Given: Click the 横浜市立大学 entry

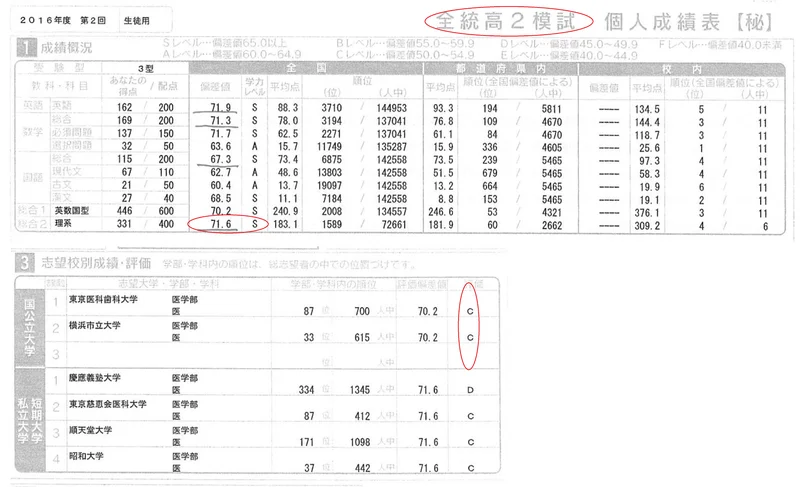Looking at the screenshot, I should pos(96,326).
